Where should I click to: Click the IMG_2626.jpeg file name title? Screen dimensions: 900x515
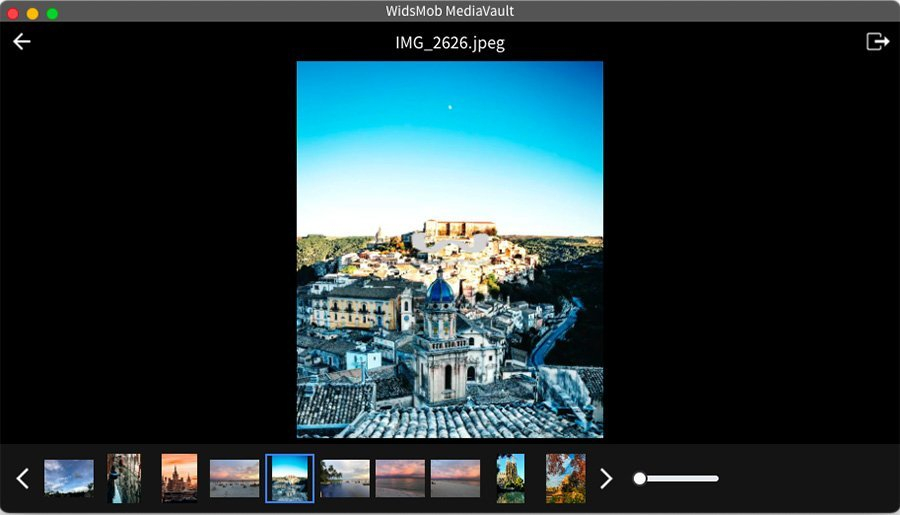450,43
